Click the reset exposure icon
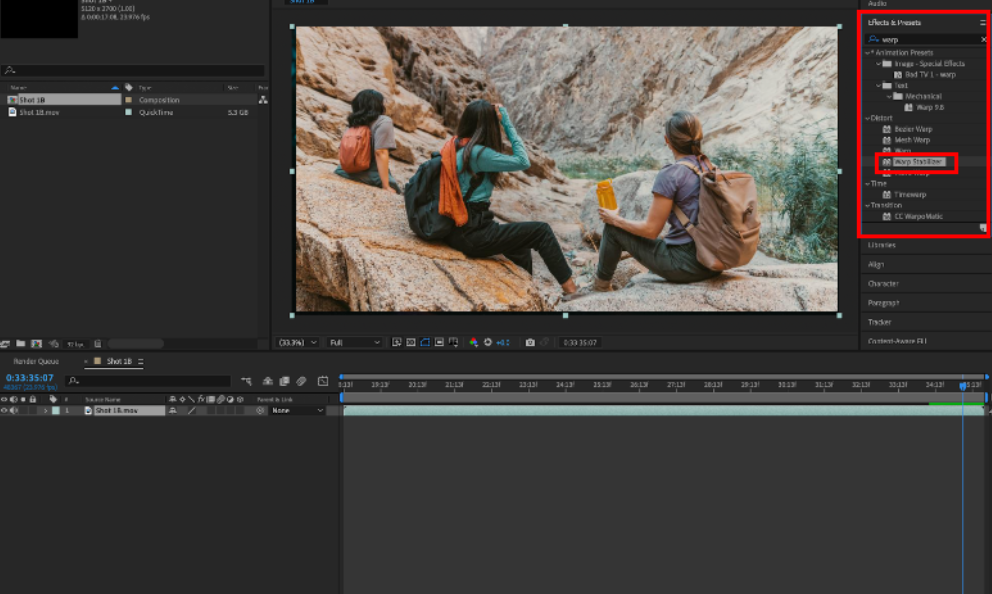This screenshot has height=594, width=992. point(488,342)
